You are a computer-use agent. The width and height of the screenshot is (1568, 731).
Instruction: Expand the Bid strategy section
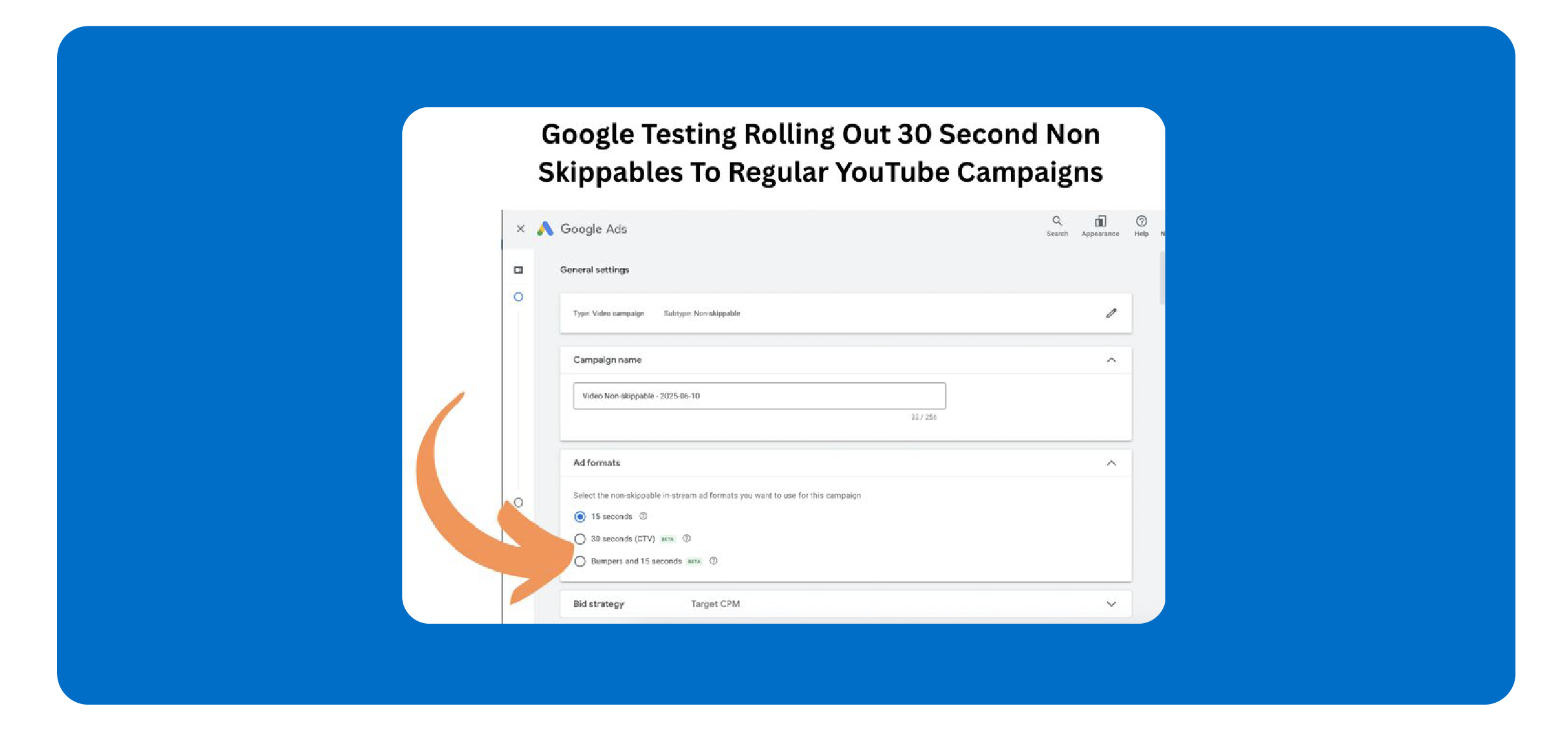point(1111,604)
